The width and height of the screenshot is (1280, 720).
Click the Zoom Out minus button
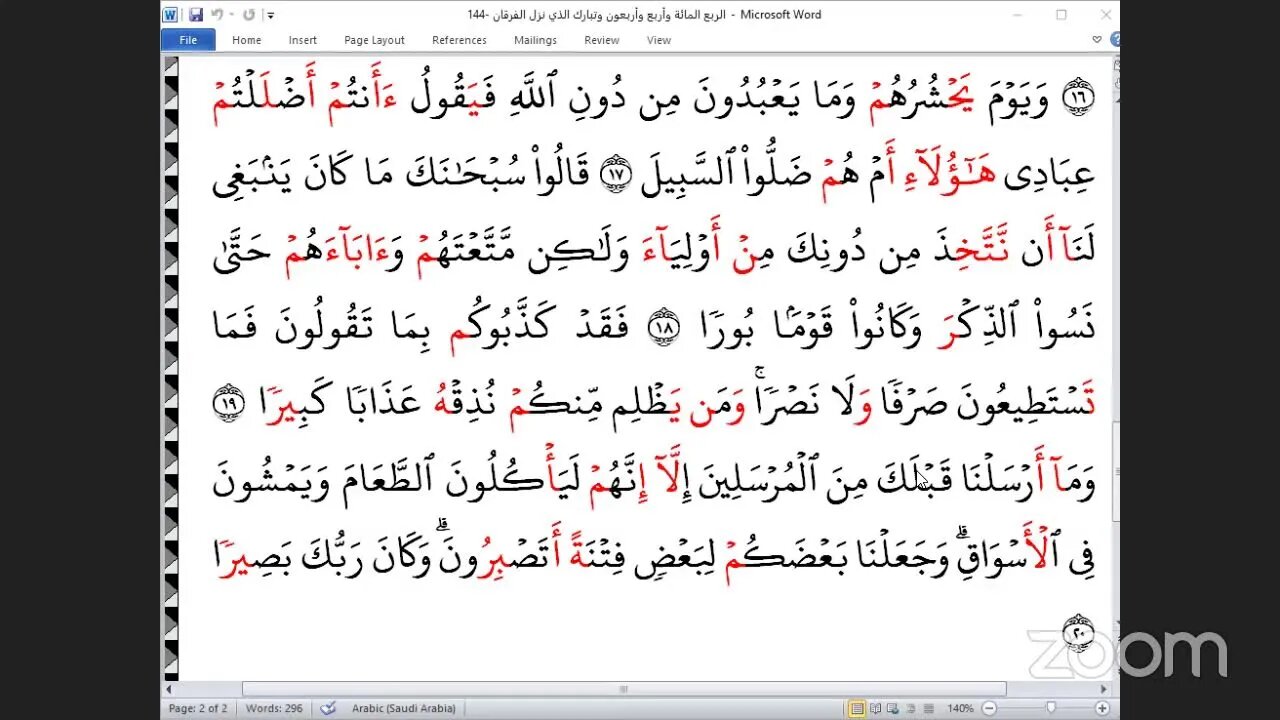pos(988,708)
